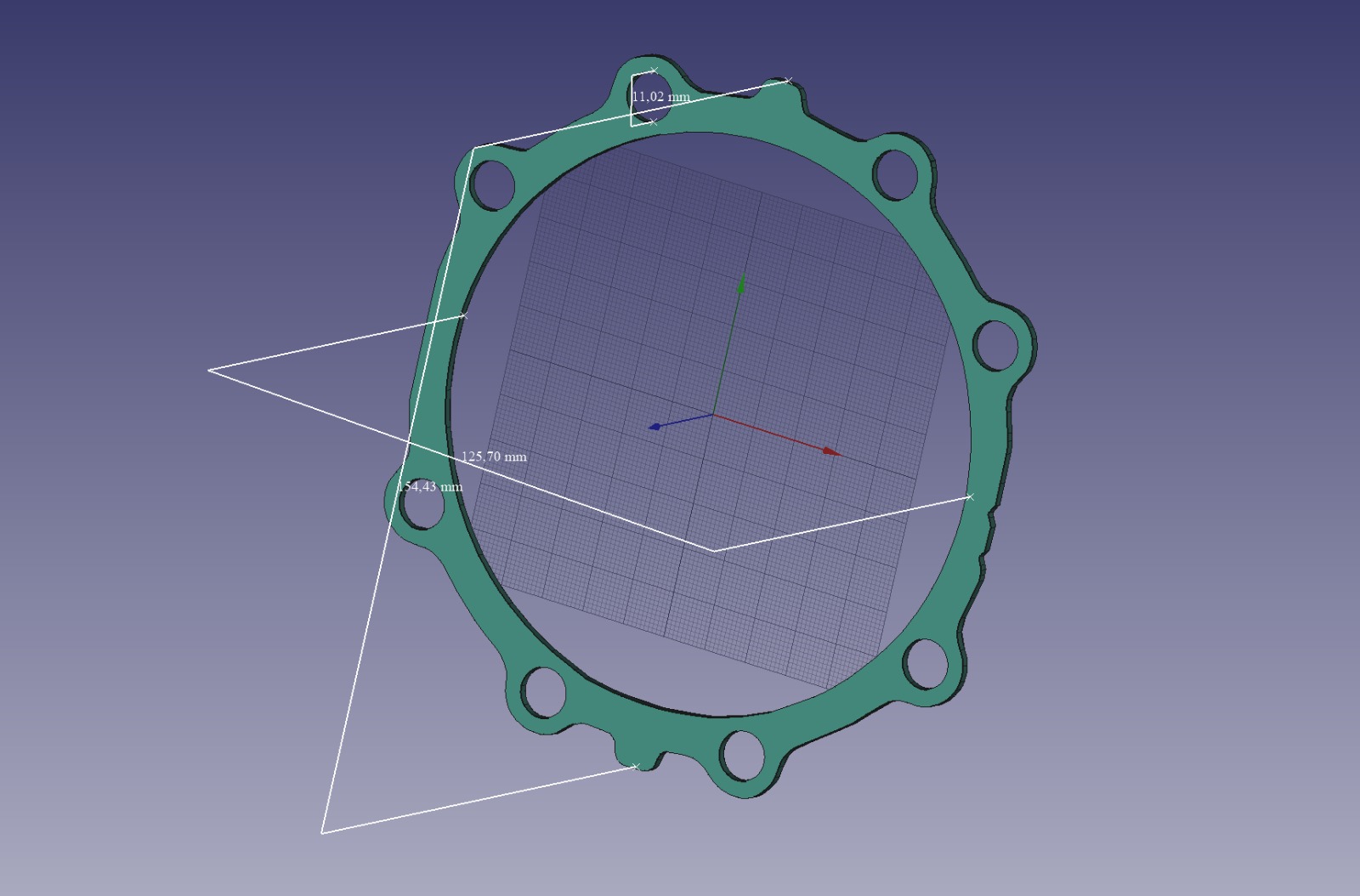Click the red X-axis arrowhead
This screenshot has width=1360, height=896.
point(831,451)
